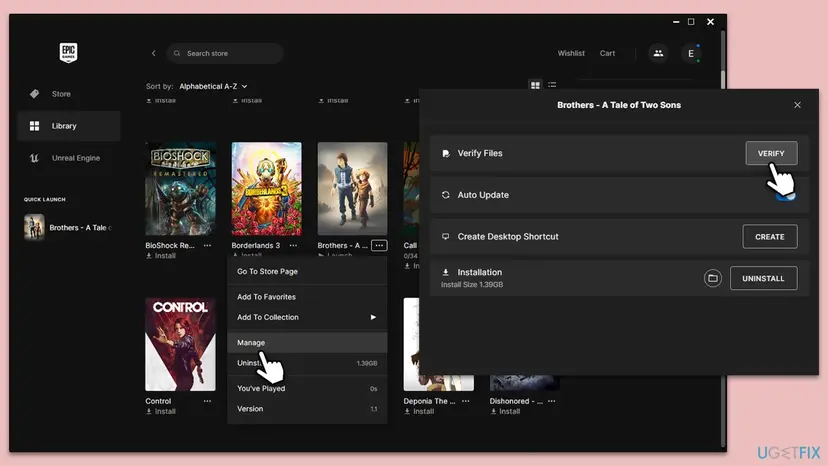Click the Installation download icon
This screenshot has width=828, height=466.
446,272
